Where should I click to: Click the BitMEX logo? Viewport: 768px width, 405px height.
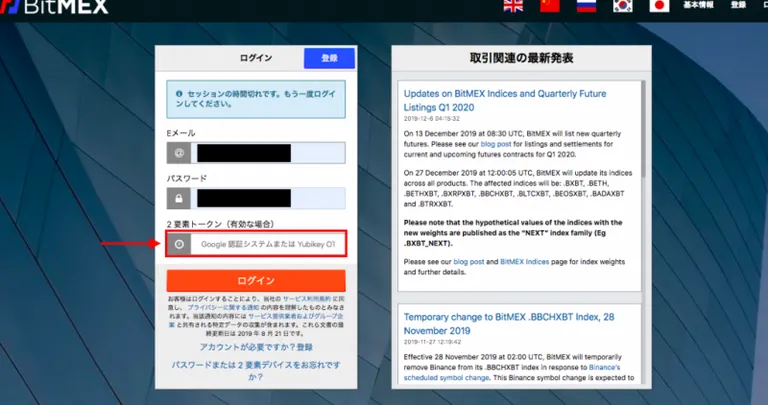pos(54,6)
